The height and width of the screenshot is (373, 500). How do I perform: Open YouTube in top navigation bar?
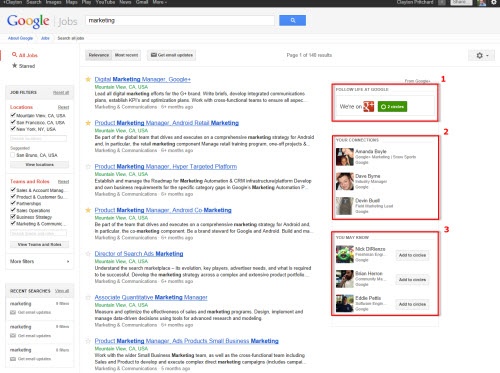pyautogui.click(x=105, y=2)
